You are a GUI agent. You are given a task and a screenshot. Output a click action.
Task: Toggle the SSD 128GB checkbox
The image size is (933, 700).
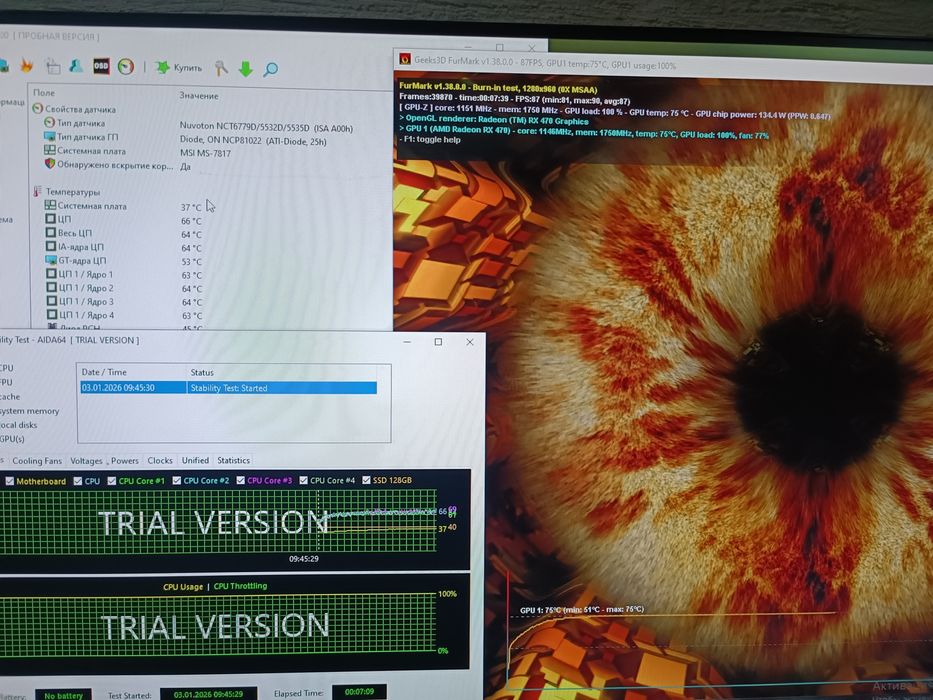tap(367, 480)
